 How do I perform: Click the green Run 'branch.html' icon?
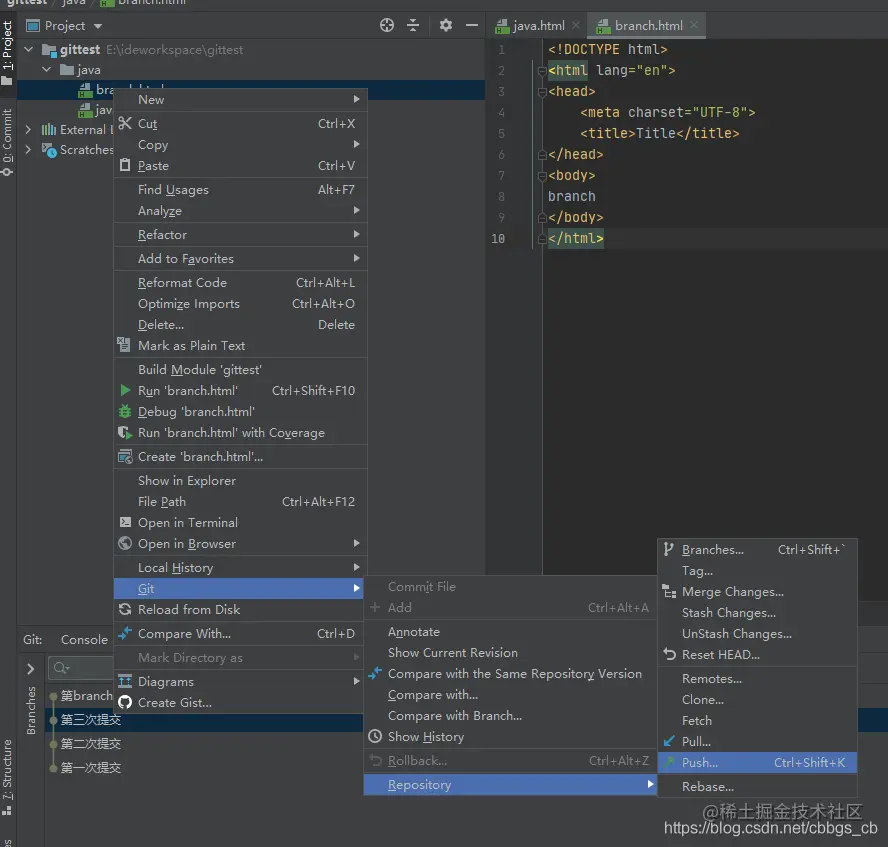pyautogui.click(x=125, y=390)
